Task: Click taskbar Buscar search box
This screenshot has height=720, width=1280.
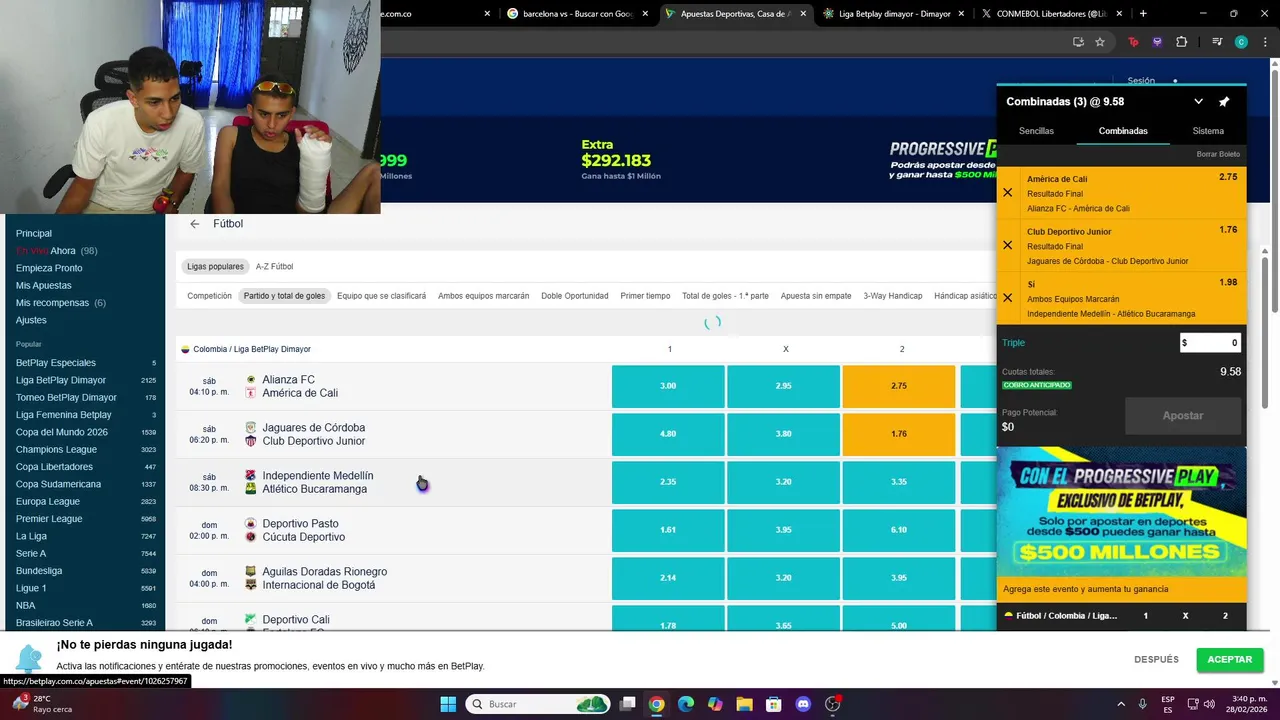Action: (539, 704)
